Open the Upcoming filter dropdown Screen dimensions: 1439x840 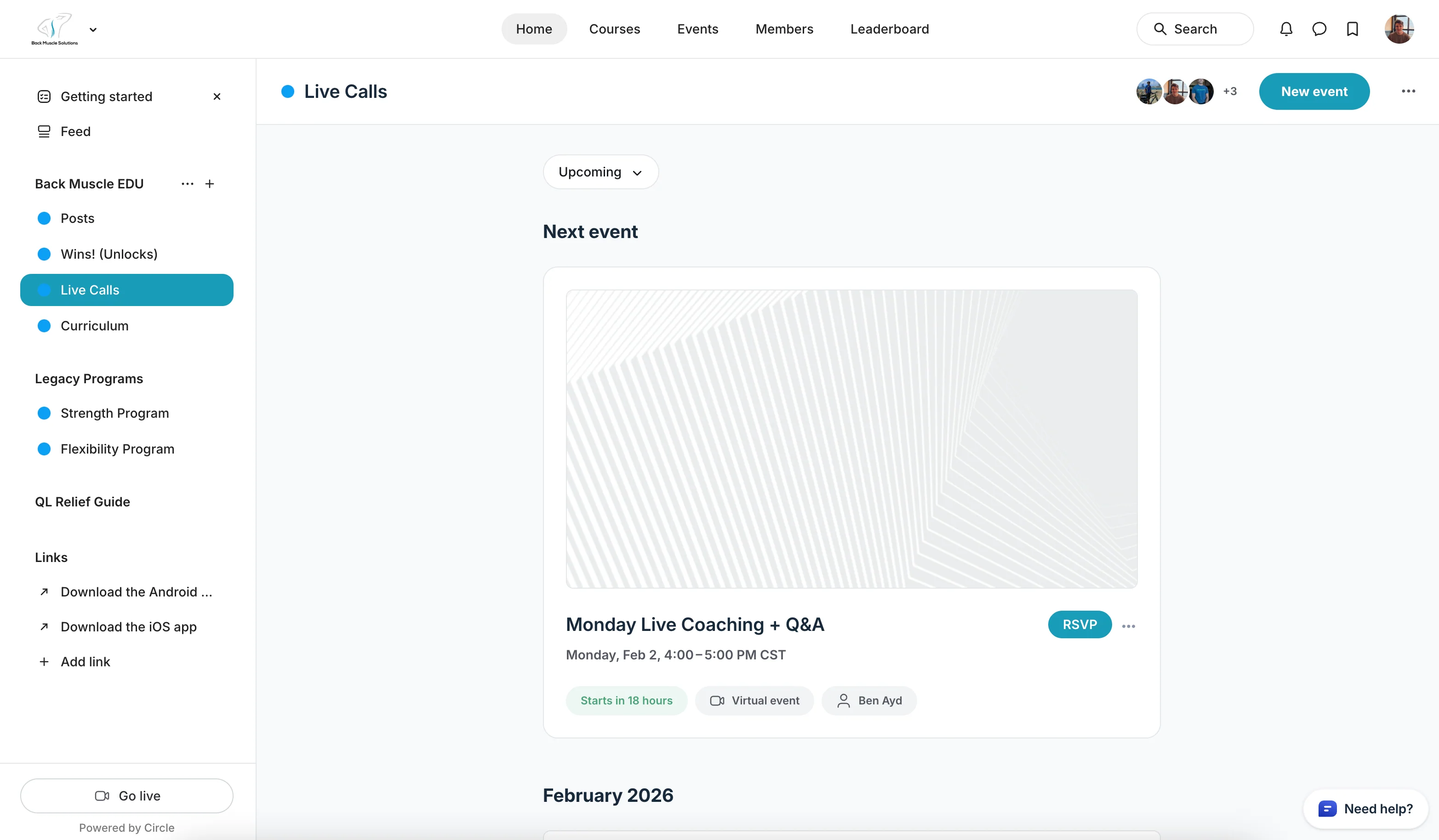(601, 172)
